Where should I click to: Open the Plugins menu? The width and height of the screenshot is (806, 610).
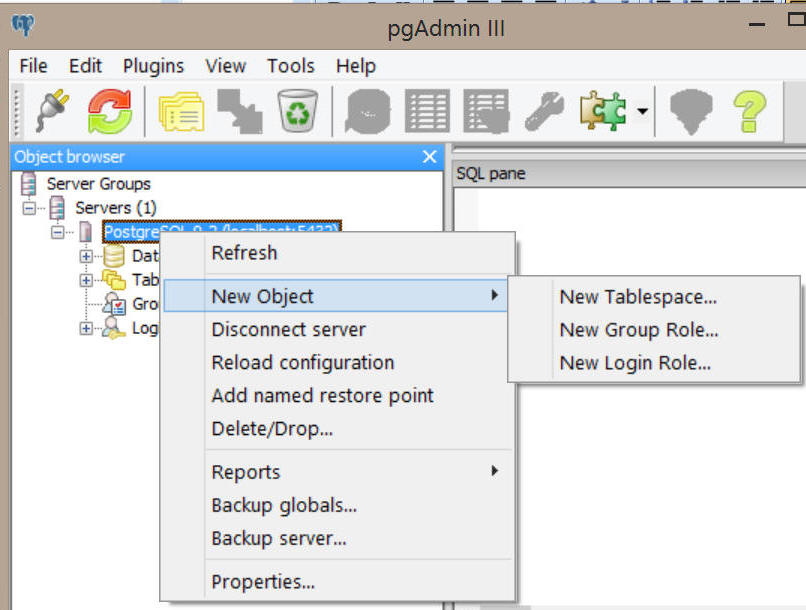tap(153, 66)
